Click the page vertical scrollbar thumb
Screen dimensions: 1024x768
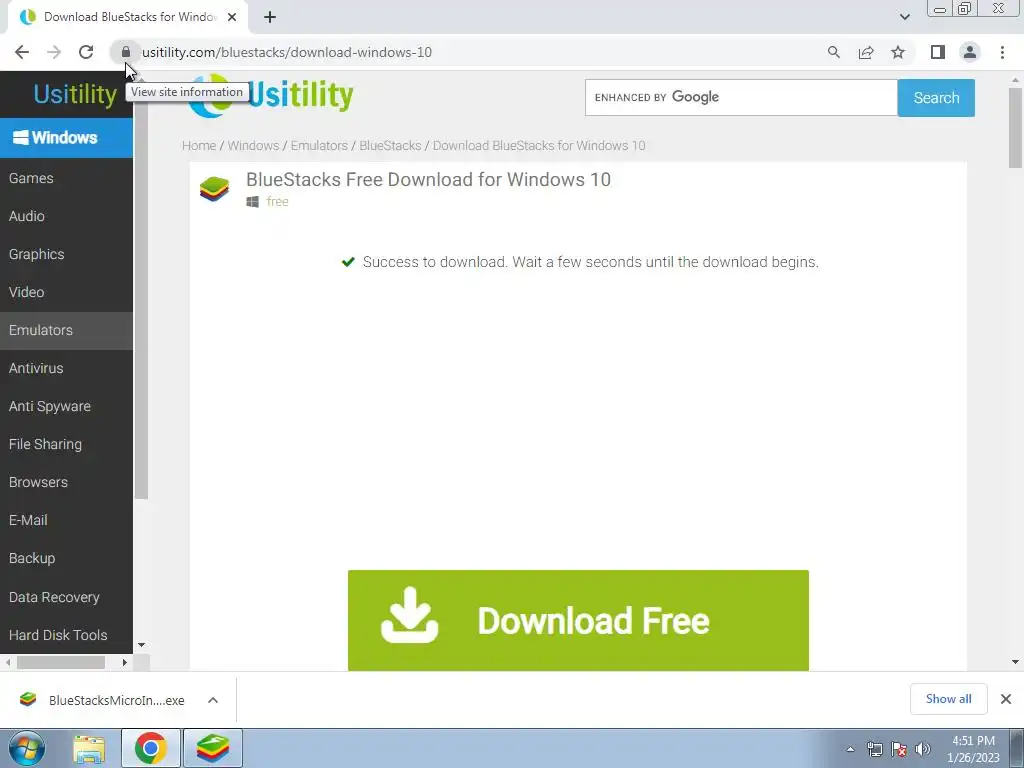tap(1015, 127)
